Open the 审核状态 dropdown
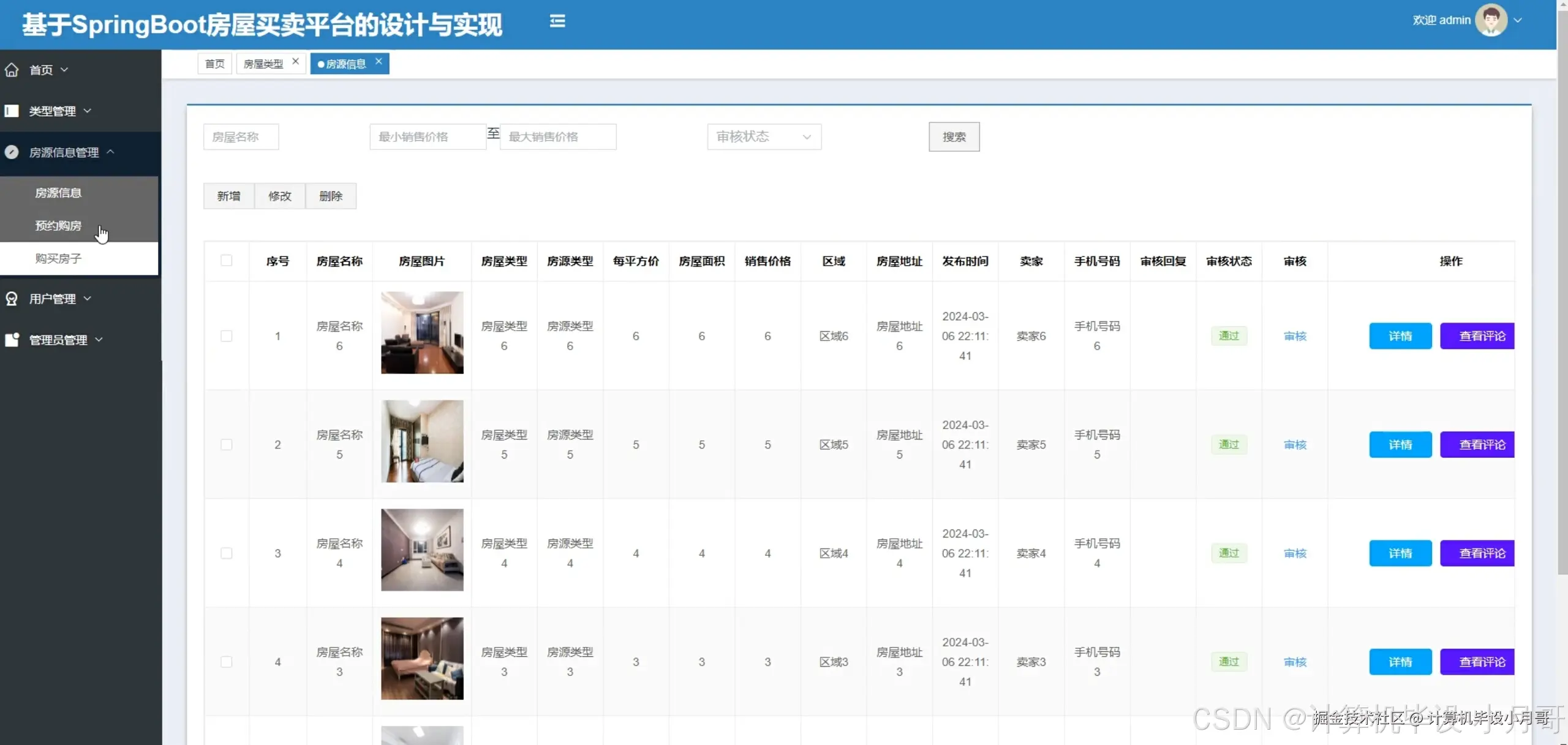This screenshot has height=745, width=1568. pos(763,137)
